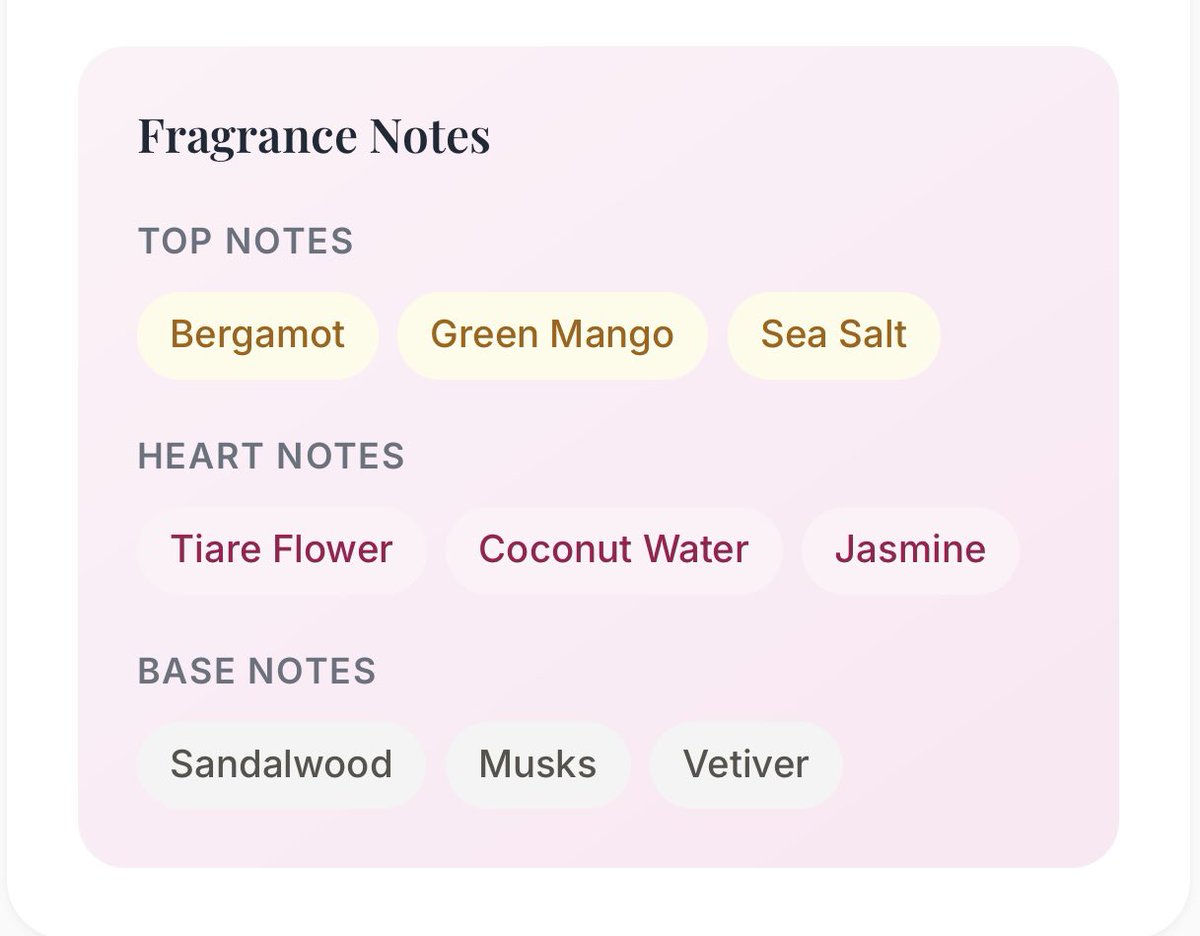The width and height of the screenshot is (1200, 936).
Task: Click the BASE NOTES section label
Action: (257, 671)
